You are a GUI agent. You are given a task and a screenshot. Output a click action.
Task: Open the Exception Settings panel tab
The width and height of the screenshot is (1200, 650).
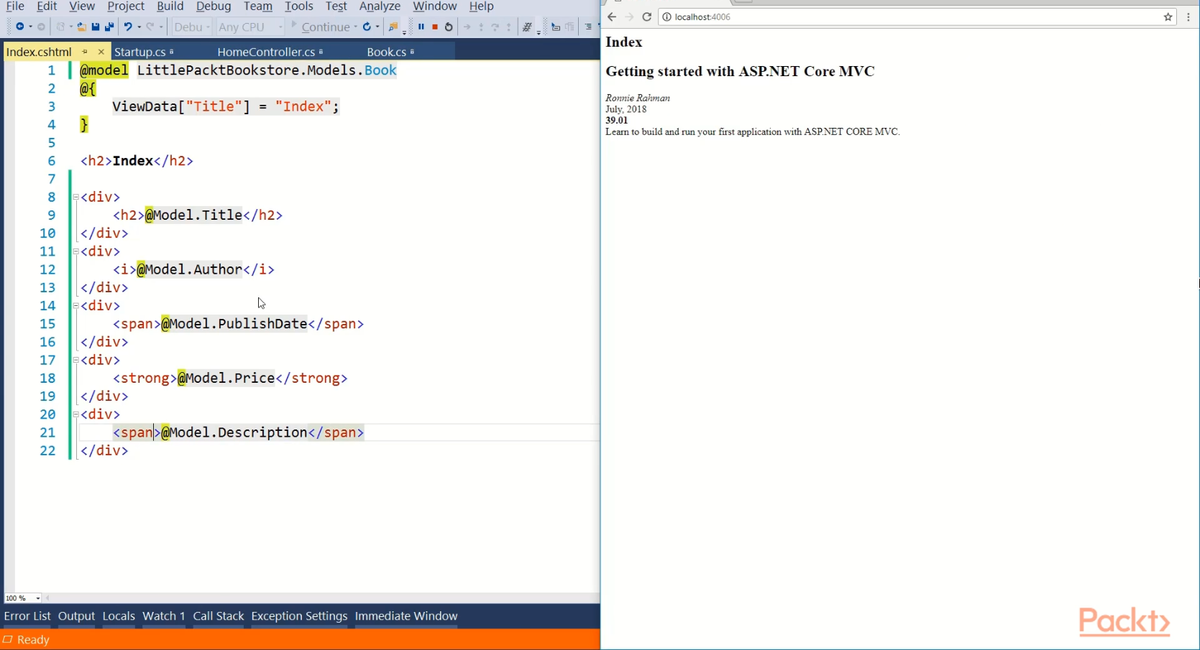pyautogui.click(x=299, y=616)
